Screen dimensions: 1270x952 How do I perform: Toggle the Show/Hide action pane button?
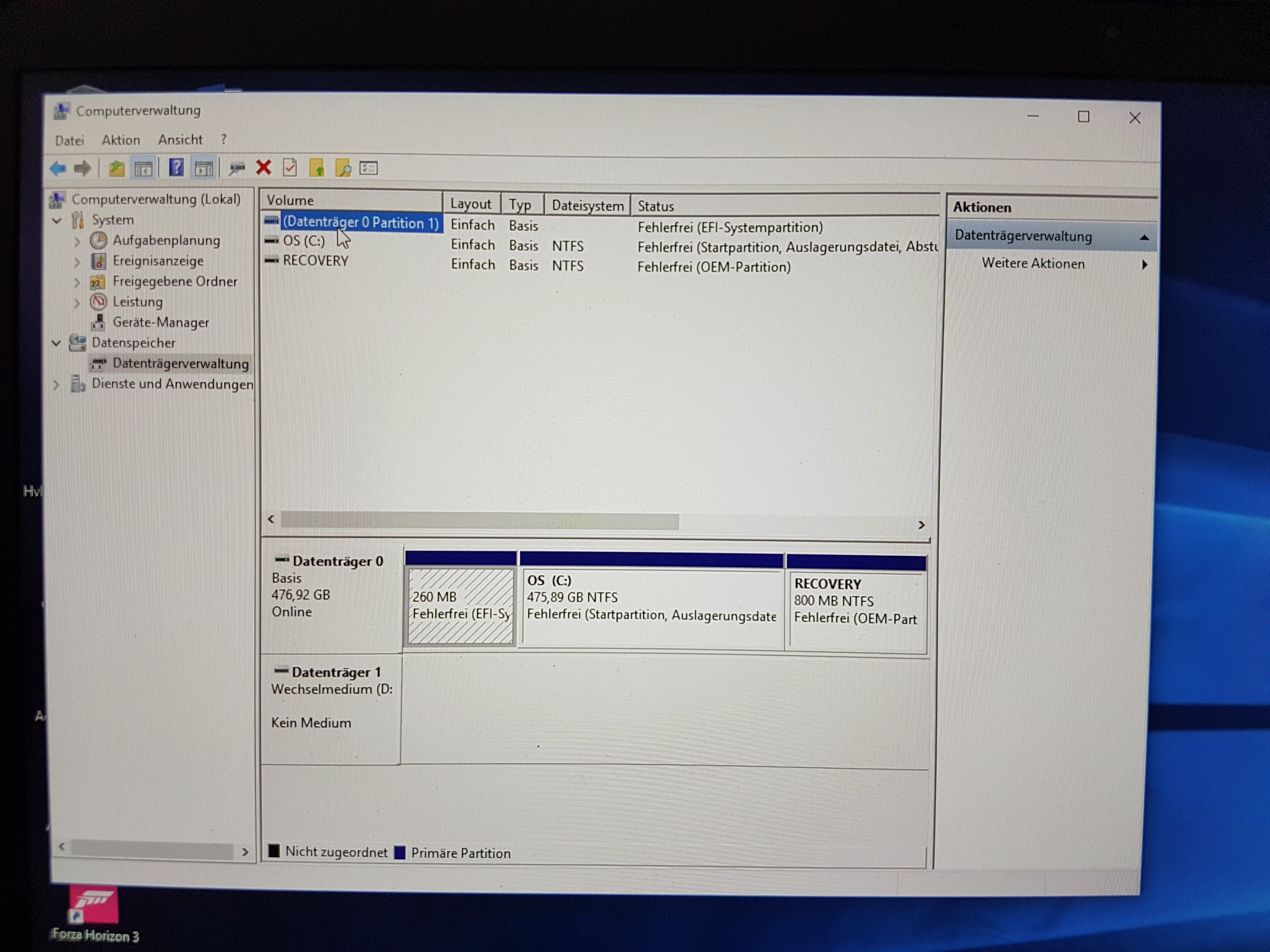coord(203,169)
